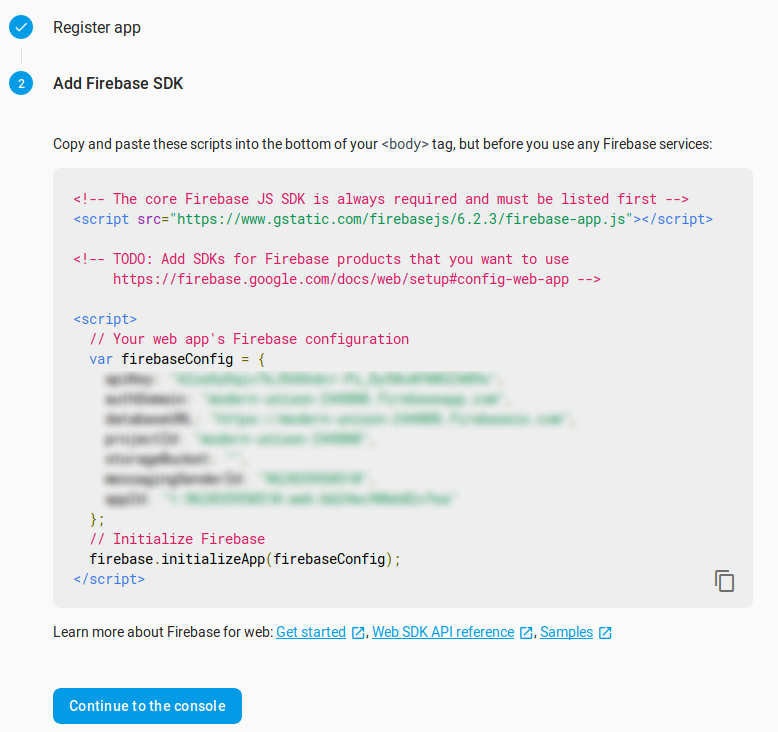Click the step 2 number badge
This screenshot has width=778, height=732.
click(x=21, y=83)
